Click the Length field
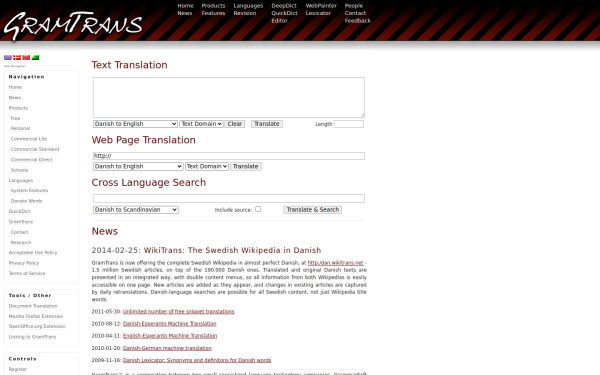600x375 pixels. [x=349, y=124]
